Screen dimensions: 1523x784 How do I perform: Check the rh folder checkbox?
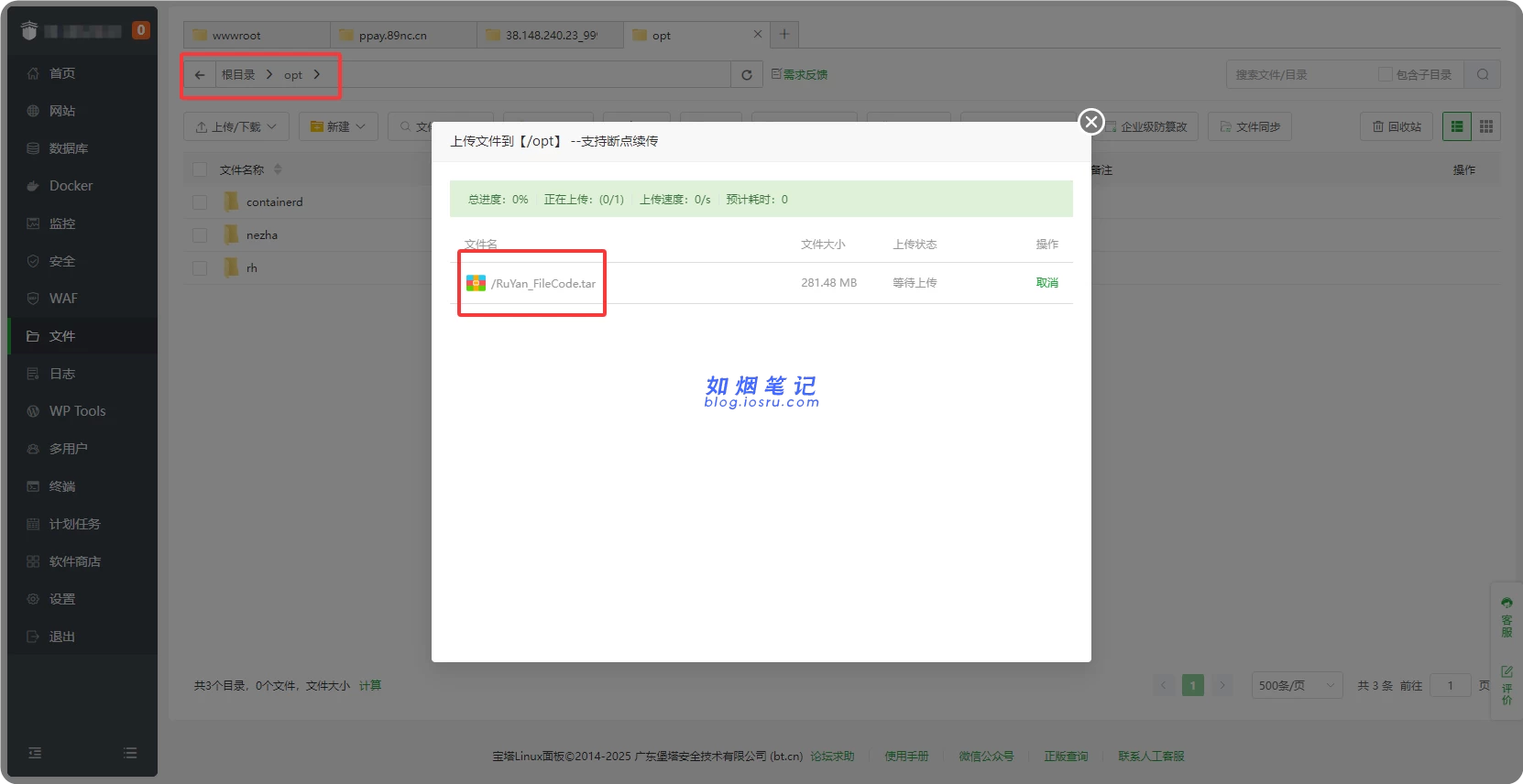(x=200, y=267)
